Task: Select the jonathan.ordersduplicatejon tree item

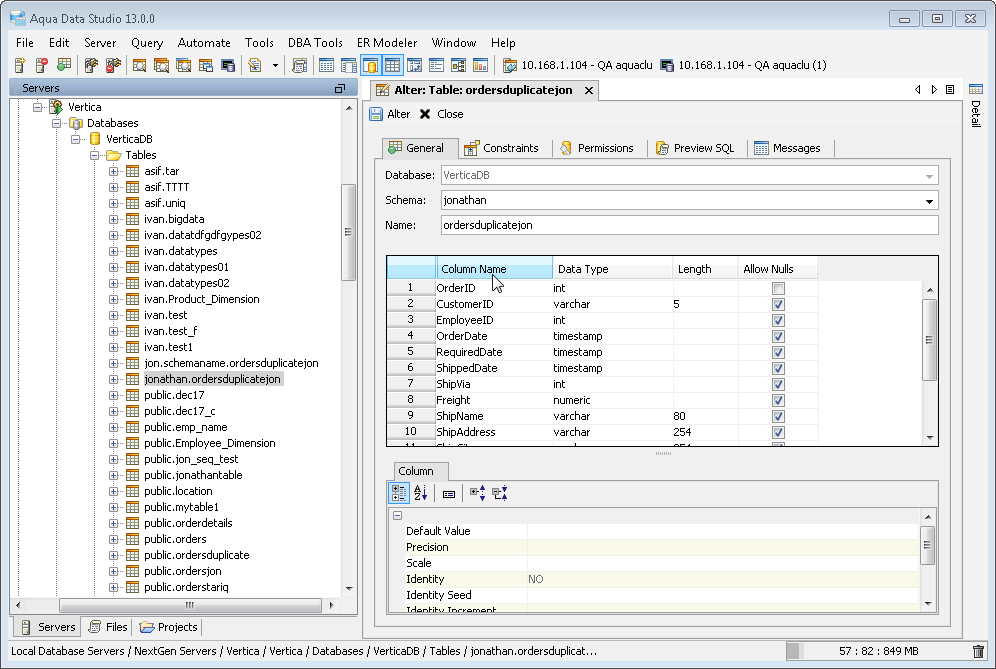Action: pyautogui.click(x=212, y=379)
